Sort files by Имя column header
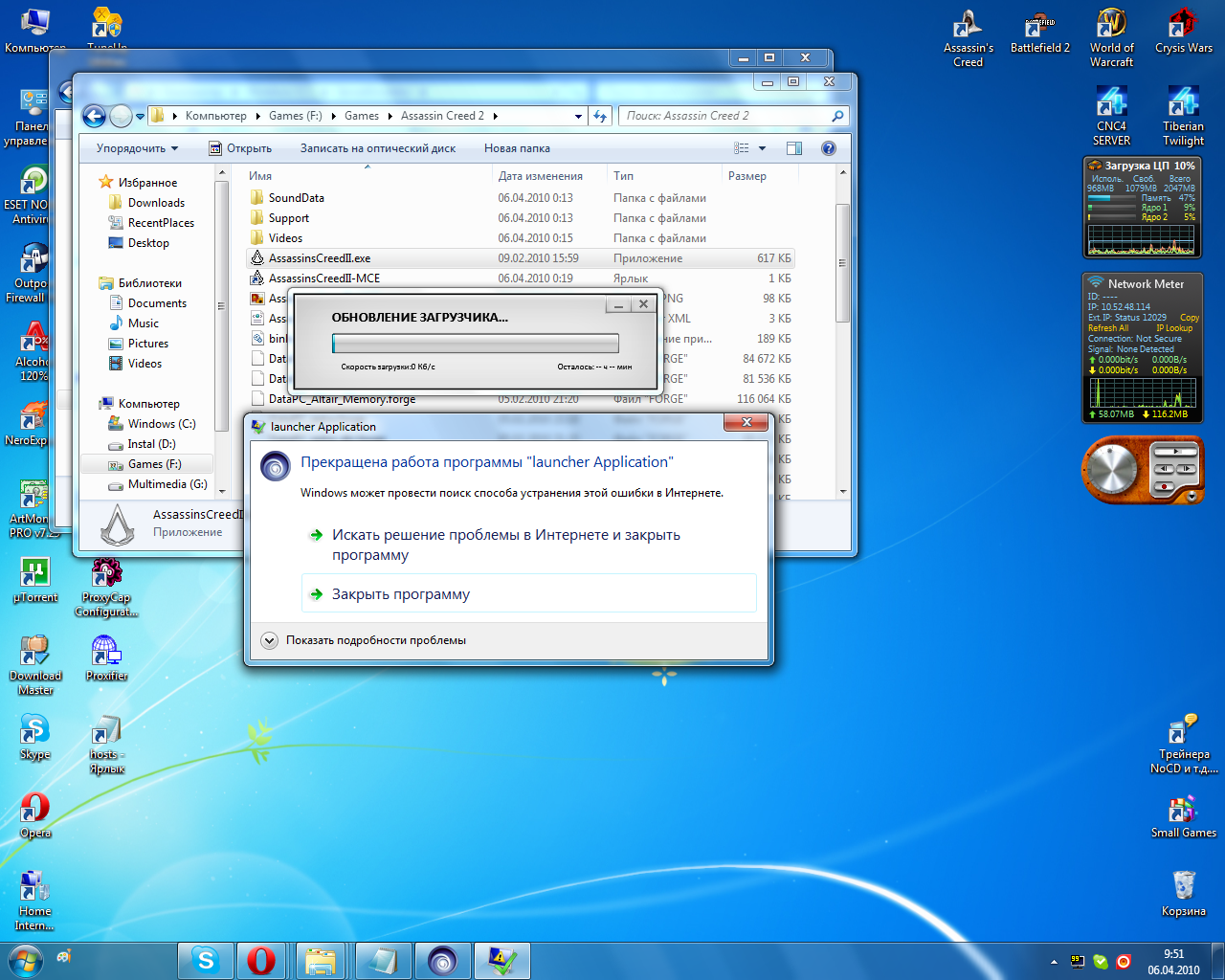 click(368, 176)
